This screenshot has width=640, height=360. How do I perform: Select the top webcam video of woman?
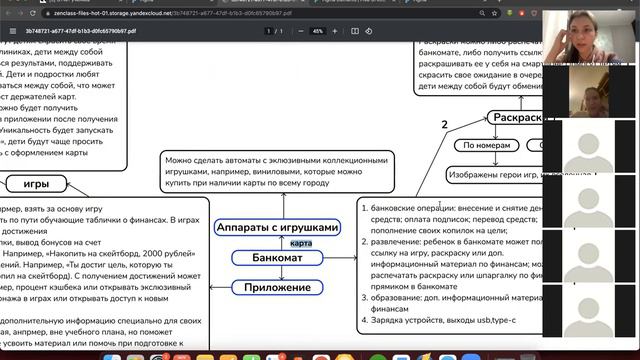click(589, 37)
